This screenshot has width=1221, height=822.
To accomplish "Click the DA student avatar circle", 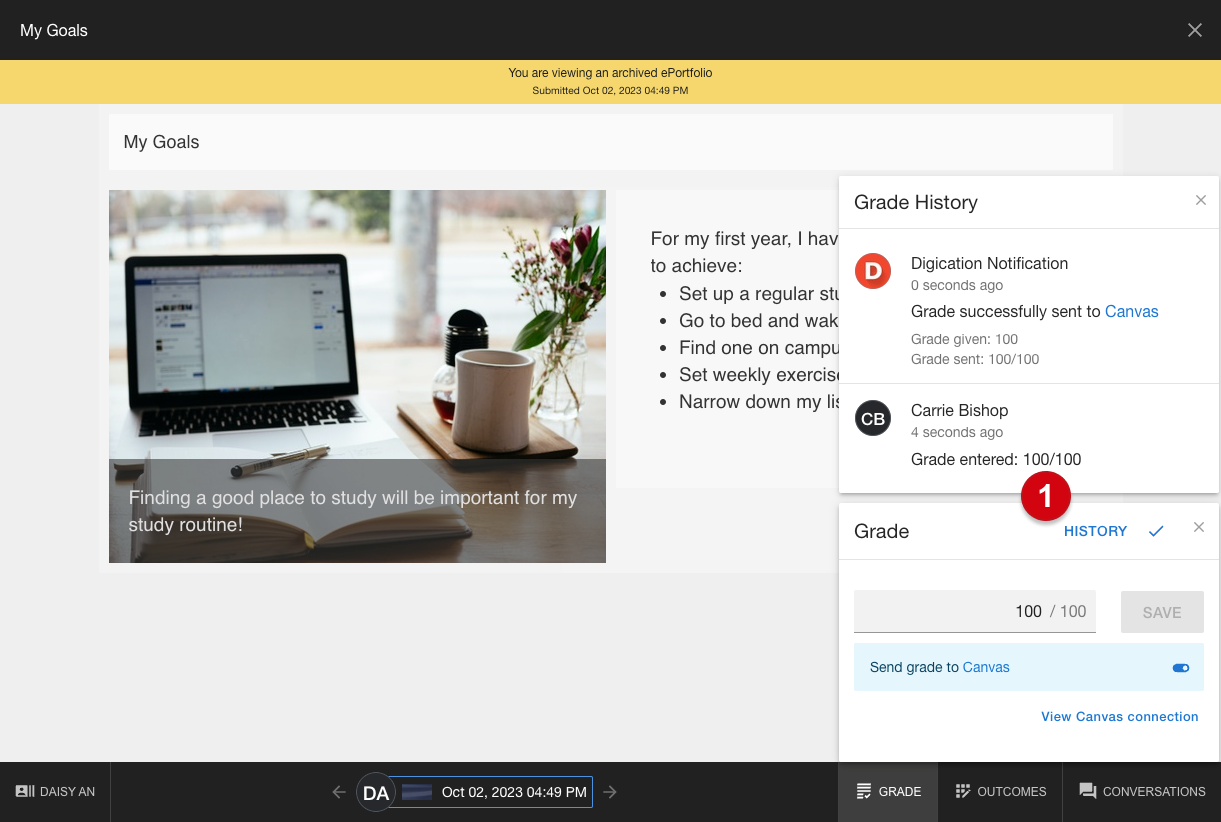I will click(x=376, y=792).
